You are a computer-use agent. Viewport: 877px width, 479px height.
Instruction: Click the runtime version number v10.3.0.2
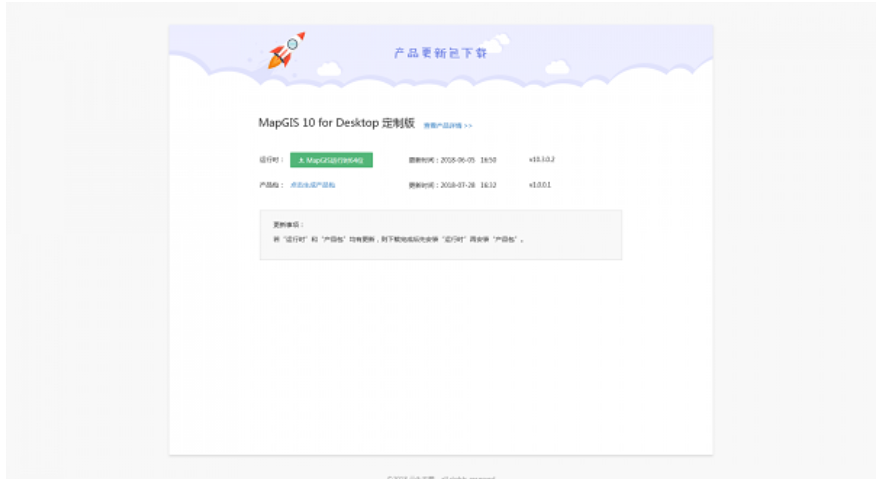coord(541,159)
